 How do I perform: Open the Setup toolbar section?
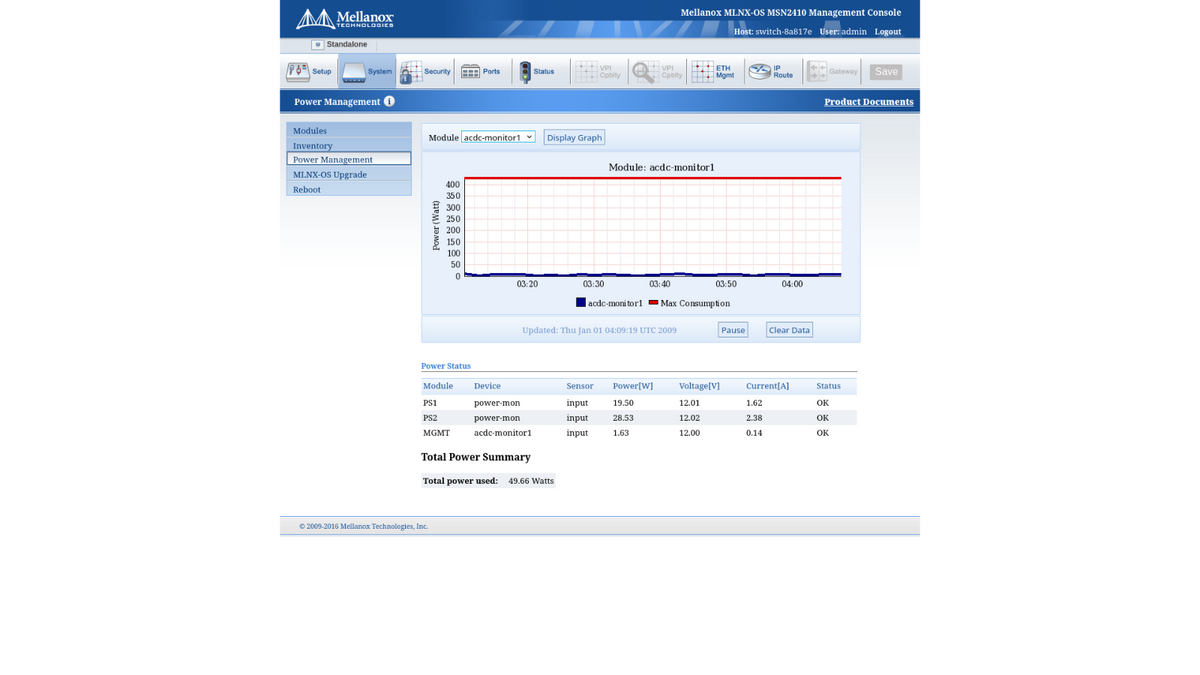pos(309,71)
